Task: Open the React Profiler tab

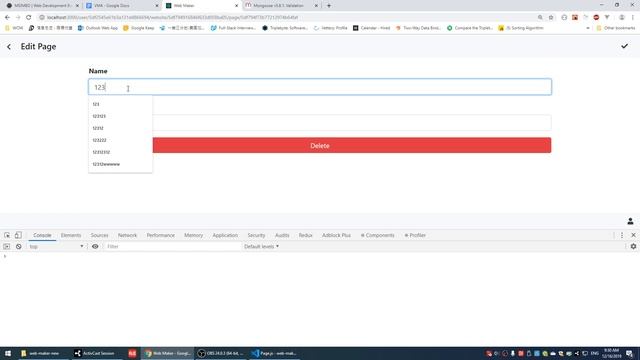Action: click(415, 236)
